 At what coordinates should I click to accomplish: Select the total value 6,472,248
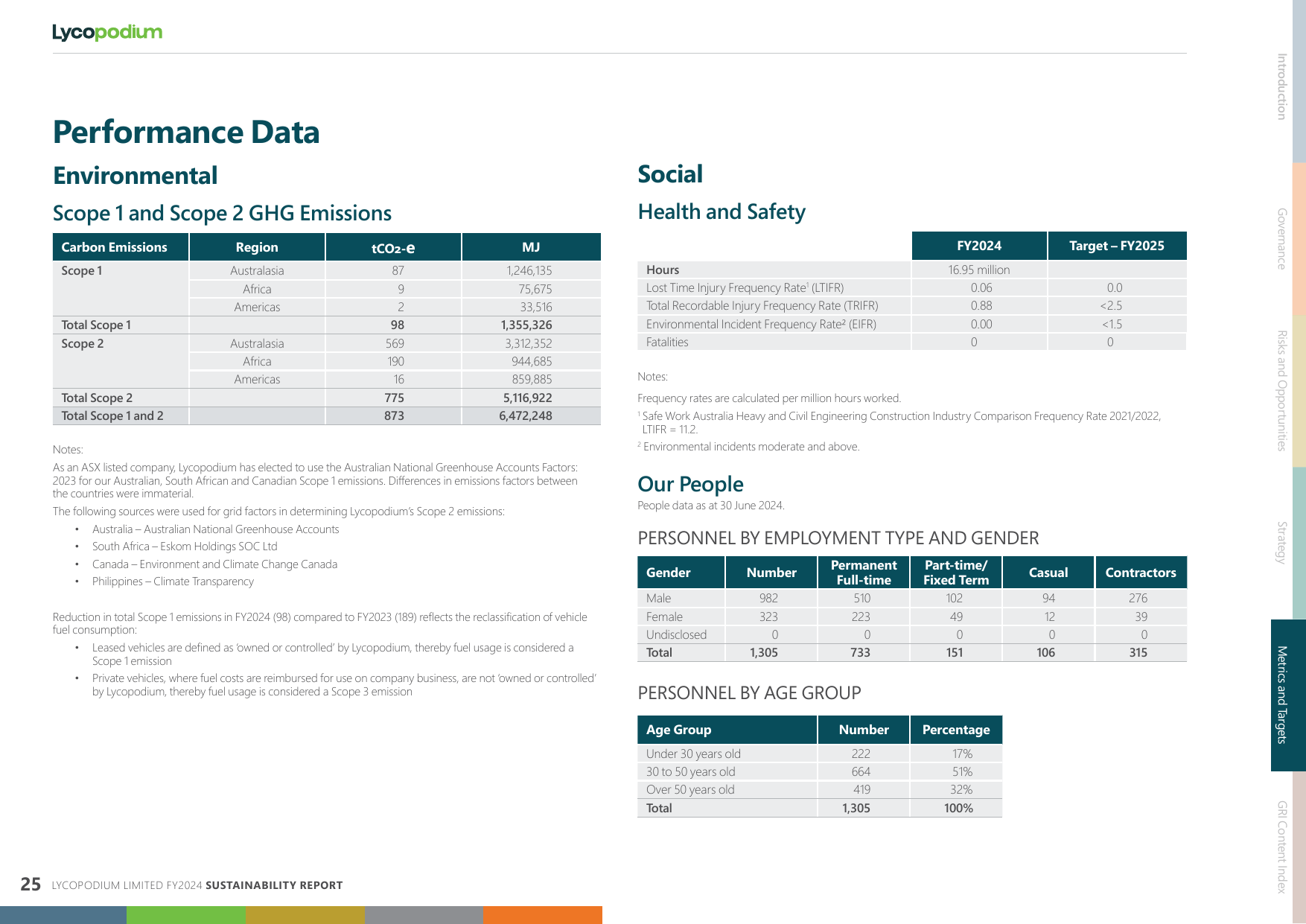(x=526, y=416)
